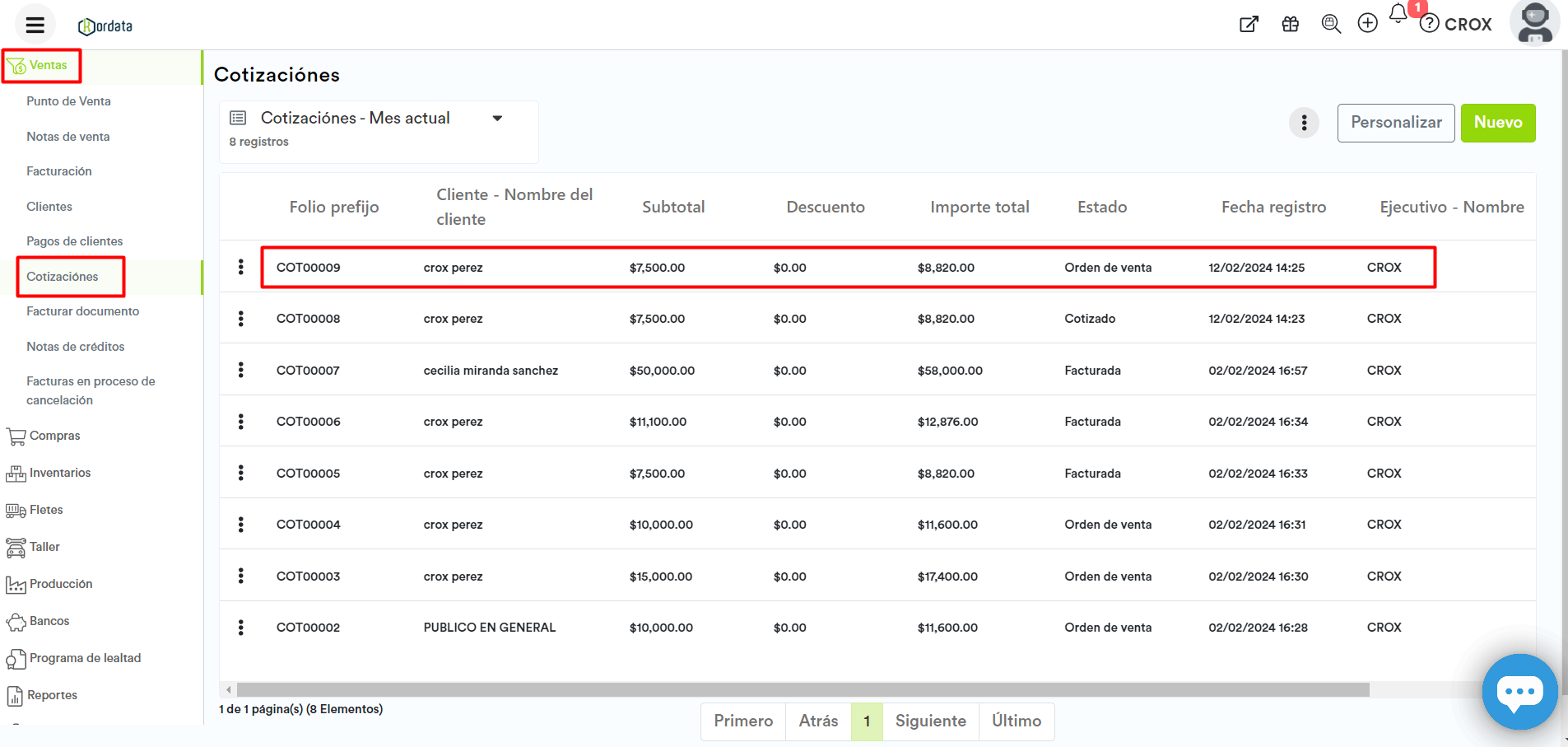Open the hamburger menu icon
The height and width of the screenshot is (747, 1568).
(x=35, y=25)
